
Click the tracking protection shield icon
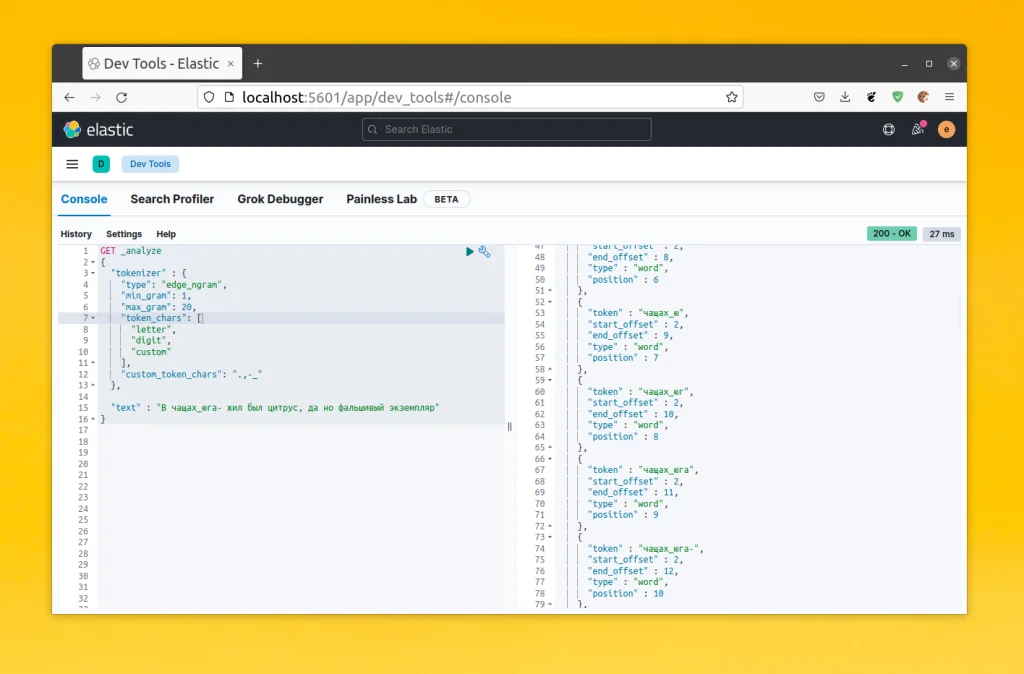[207, 97]
